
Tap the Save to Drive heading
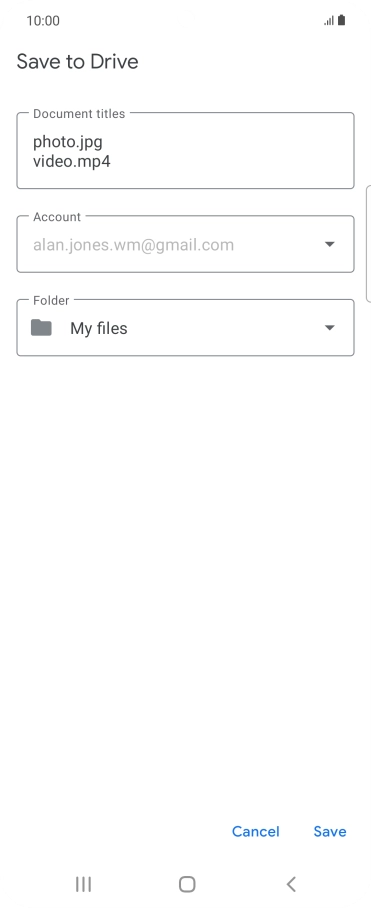[x=78, y=61]
